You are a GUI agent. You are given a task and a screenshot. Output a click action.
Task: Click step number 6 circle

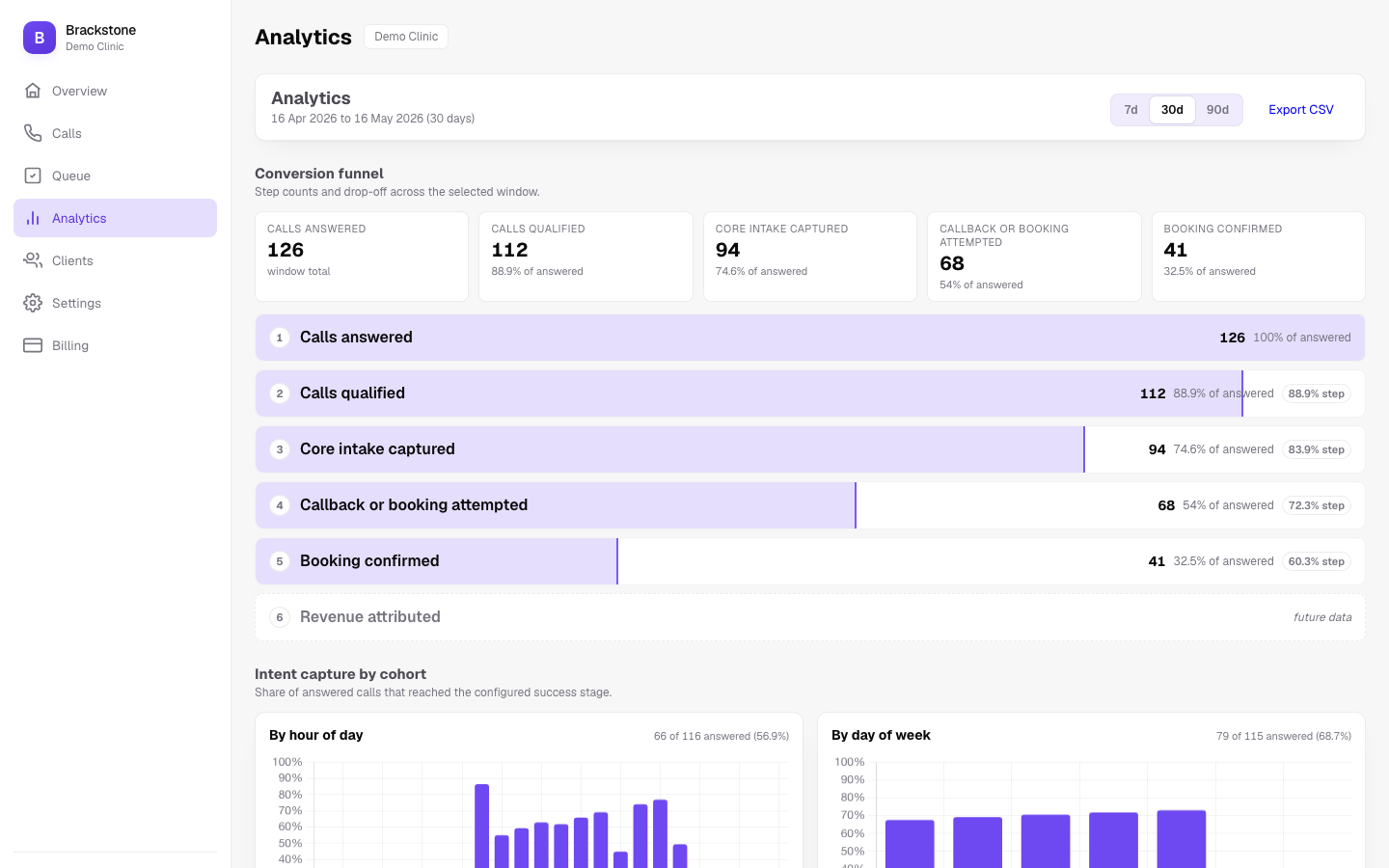(x=280, y=617)
